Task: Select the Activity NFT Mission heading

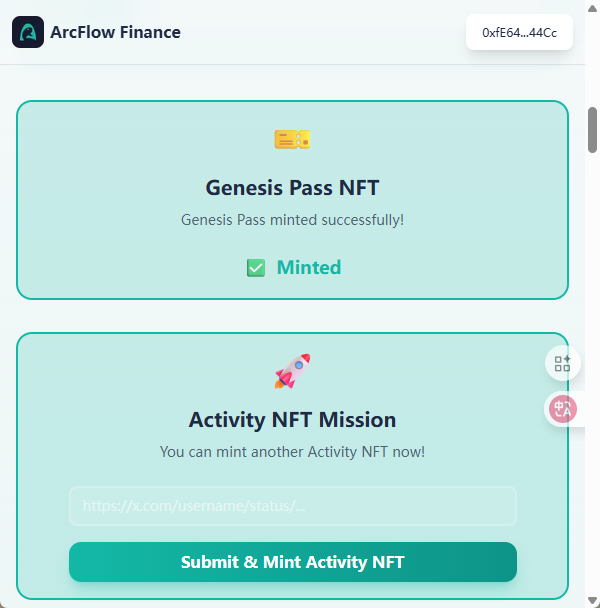Action: click(292, 420)
